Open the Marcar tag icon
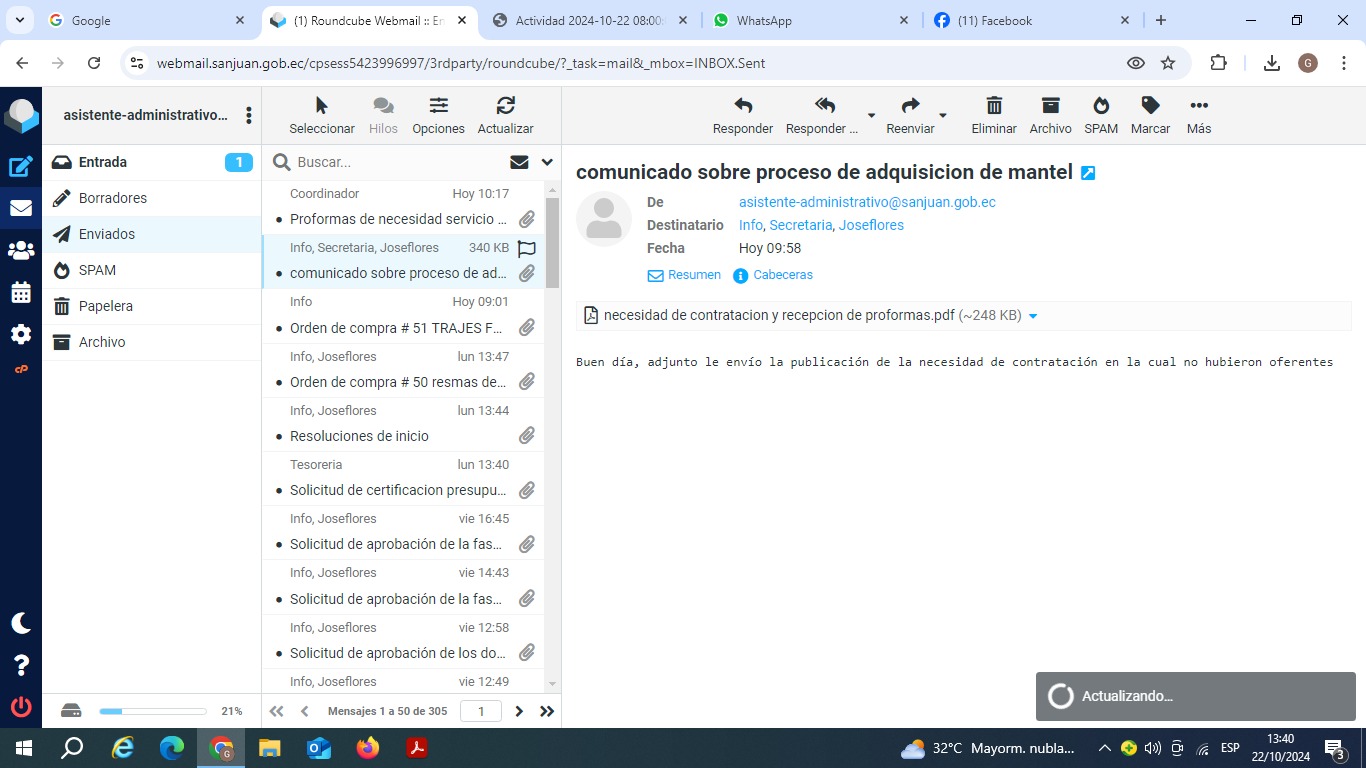 pyautogui.click(x=1150, y=106)
